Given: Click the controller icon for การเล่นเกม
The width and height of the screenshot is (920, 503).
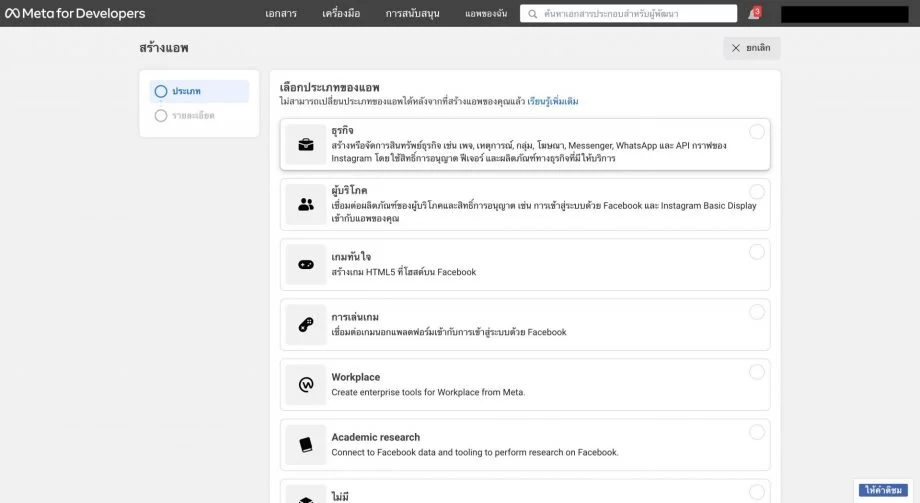Looking at the screenshot, I should tap(306, 325).
